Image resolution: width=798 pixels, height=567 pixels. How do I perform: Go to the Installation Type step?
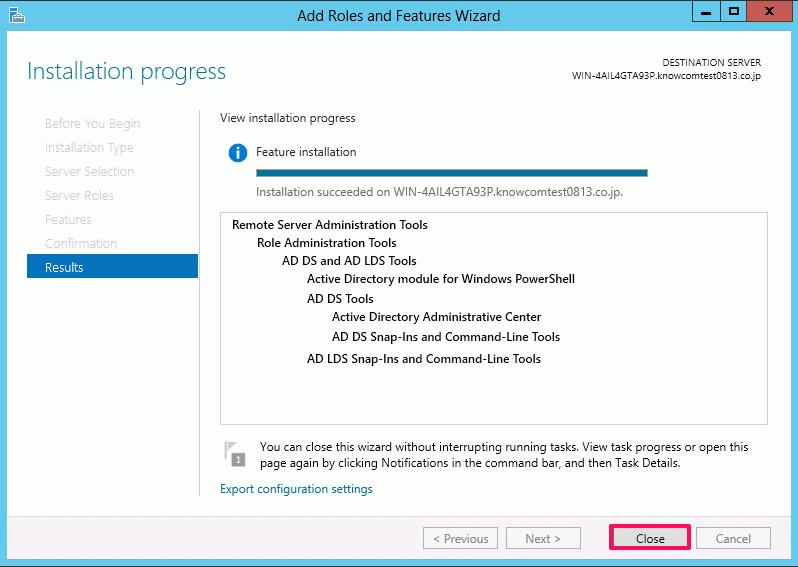(89, 148)
